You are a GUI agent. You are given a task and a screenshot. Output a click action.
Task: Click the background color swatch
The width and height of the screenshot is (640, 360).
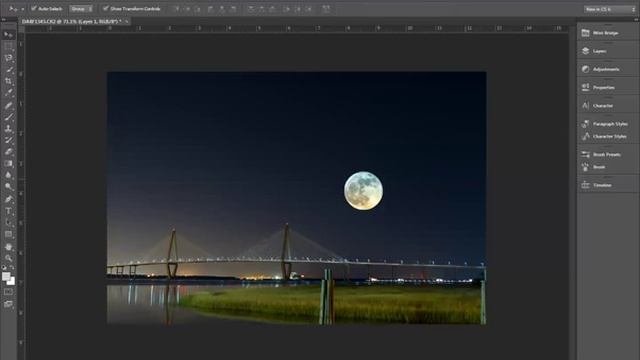coord(11,282)
